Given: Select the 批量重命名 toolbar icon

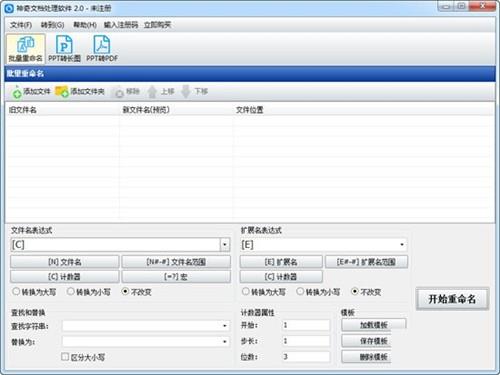Looking at the screenshot, I should (x=25, y=49).
